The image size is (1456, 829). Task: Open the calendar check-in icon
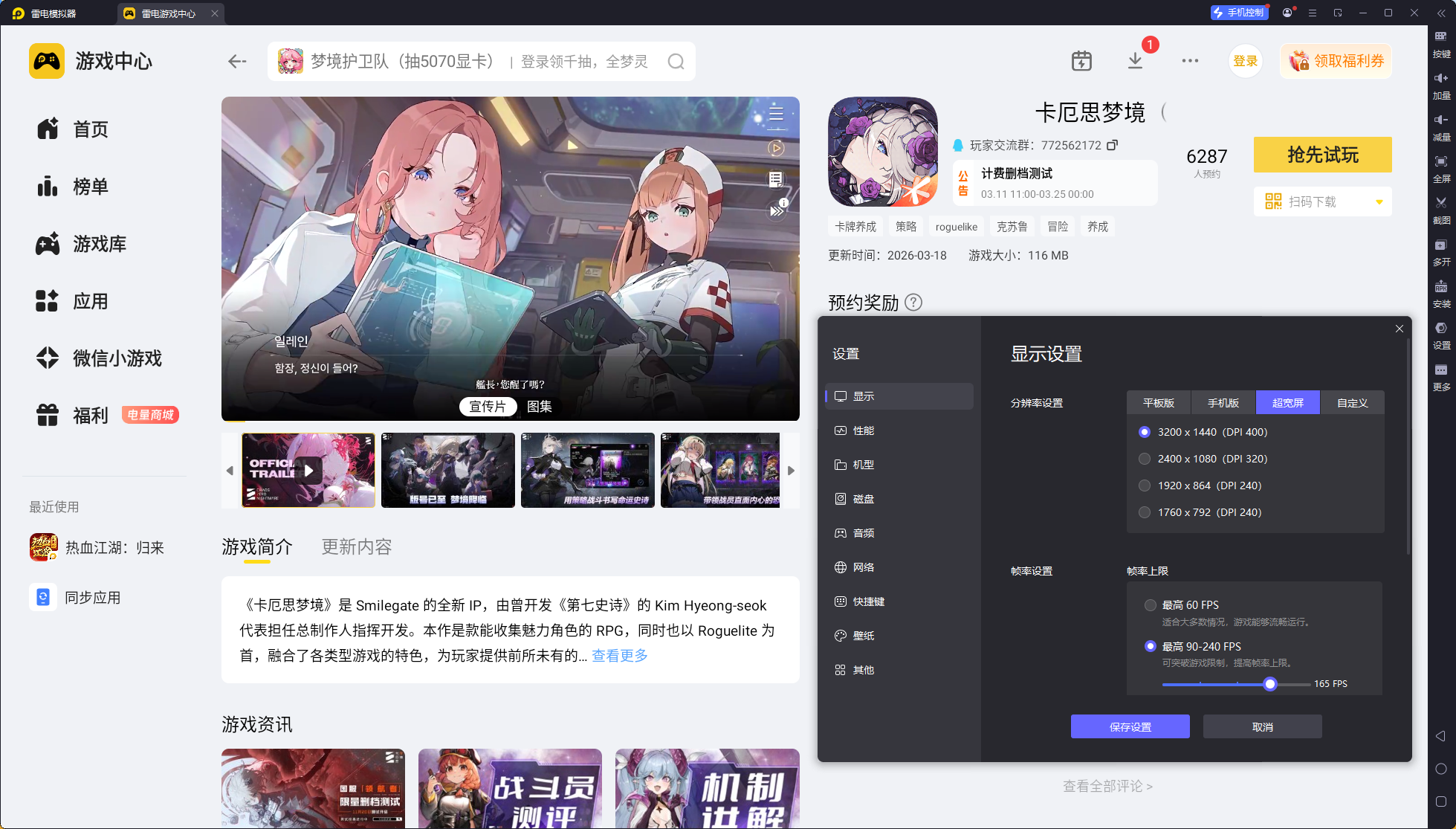[x=1081, y=61]
